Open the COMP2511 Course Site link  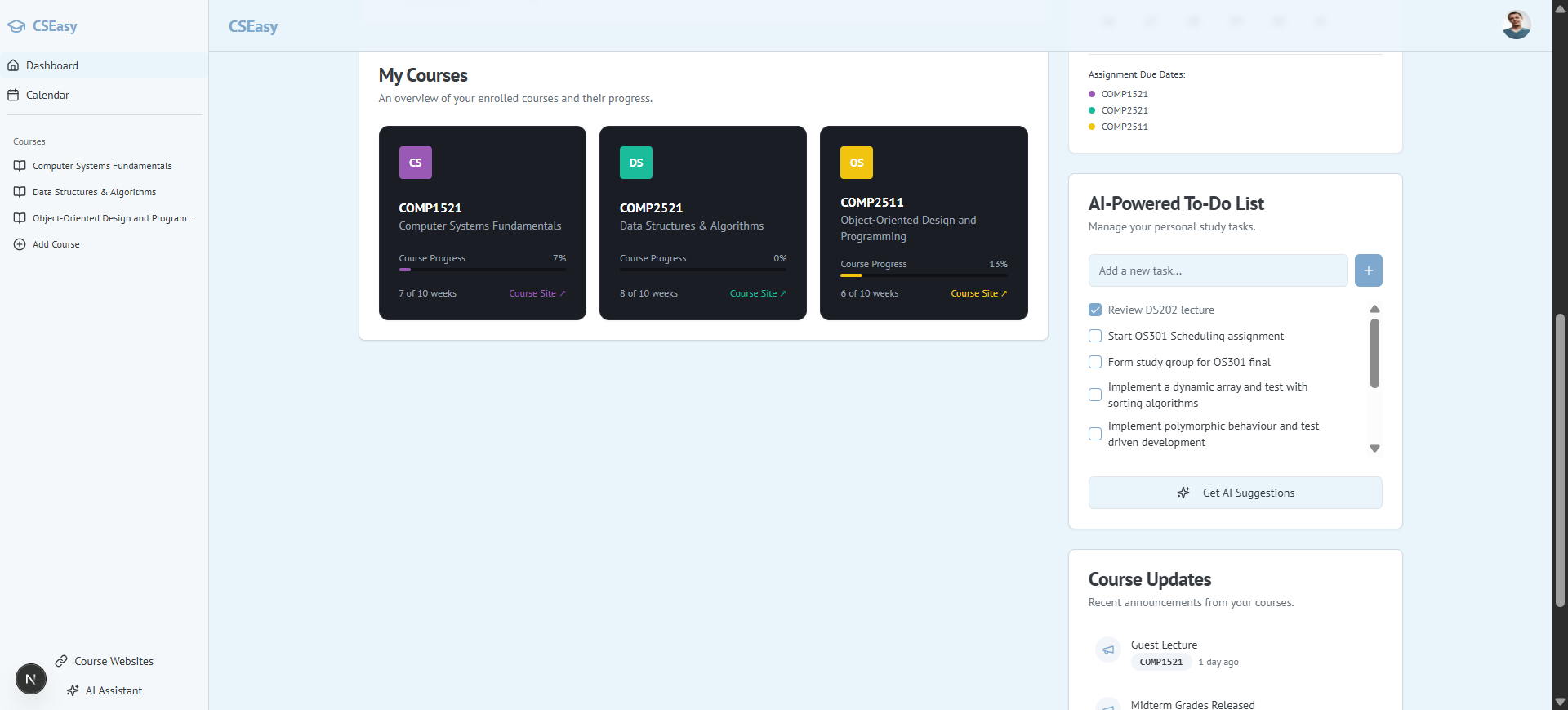click(979, 293)
